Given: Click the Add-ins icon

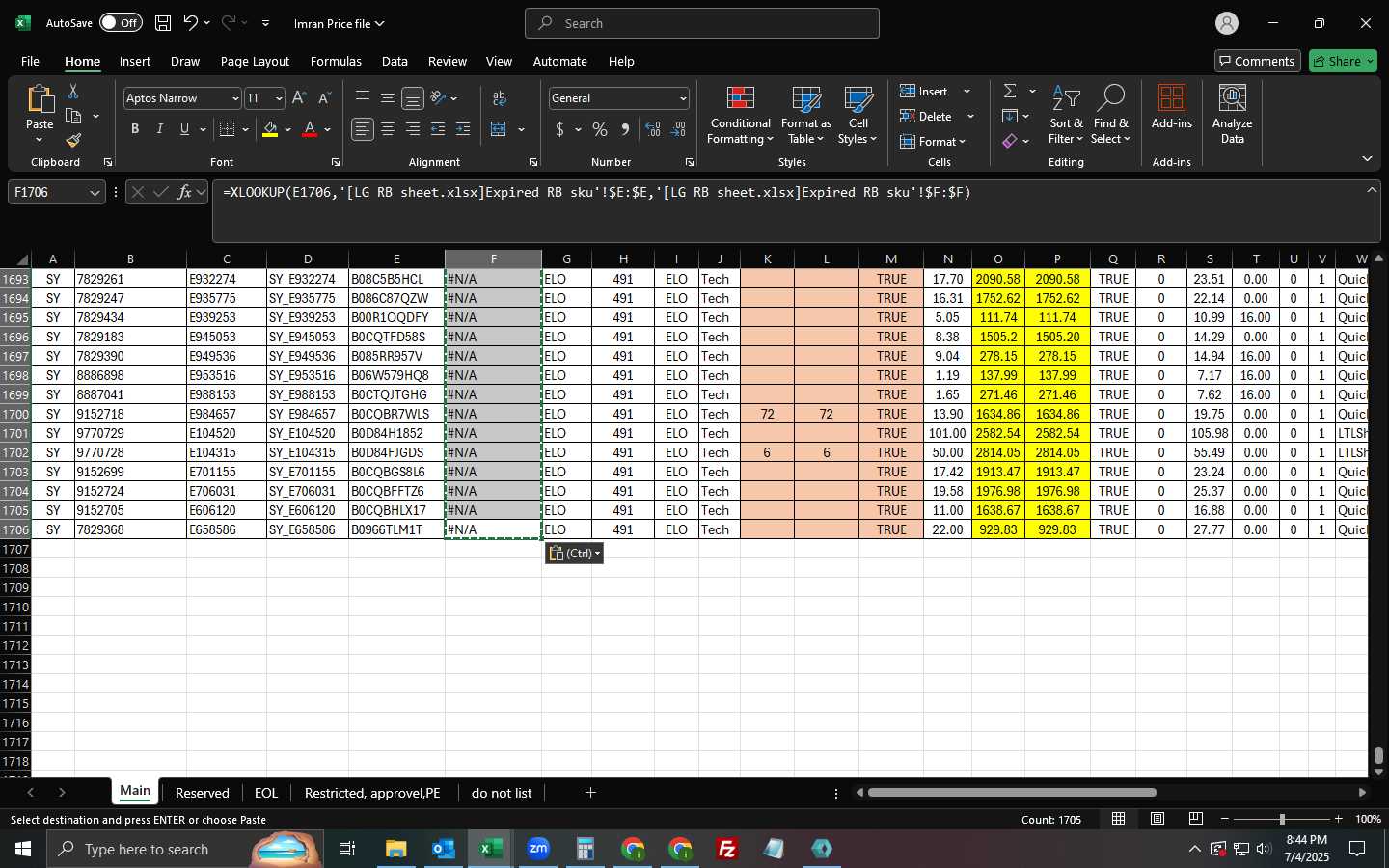Looking at the screenshot, I should click(1171, 107).
